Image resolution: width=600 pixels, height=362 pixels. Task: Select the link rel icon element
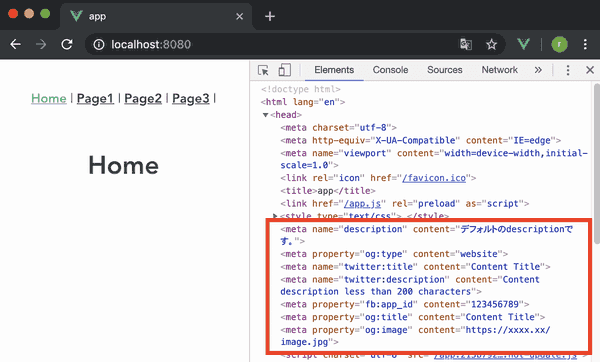pyautogui.click(x=378, y=178)
